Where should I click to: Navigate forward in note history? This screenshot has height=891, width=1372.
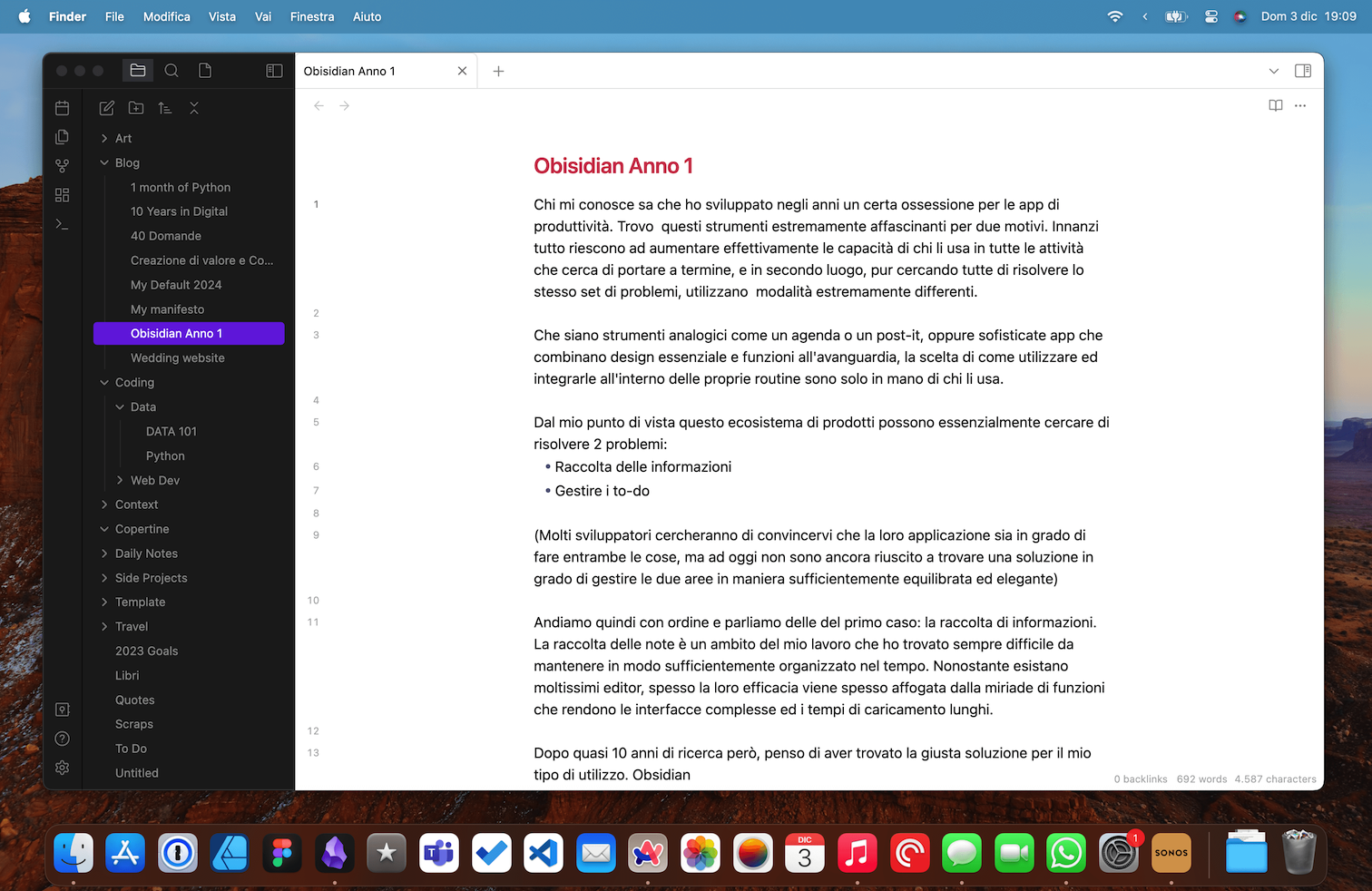pos(344,106)
